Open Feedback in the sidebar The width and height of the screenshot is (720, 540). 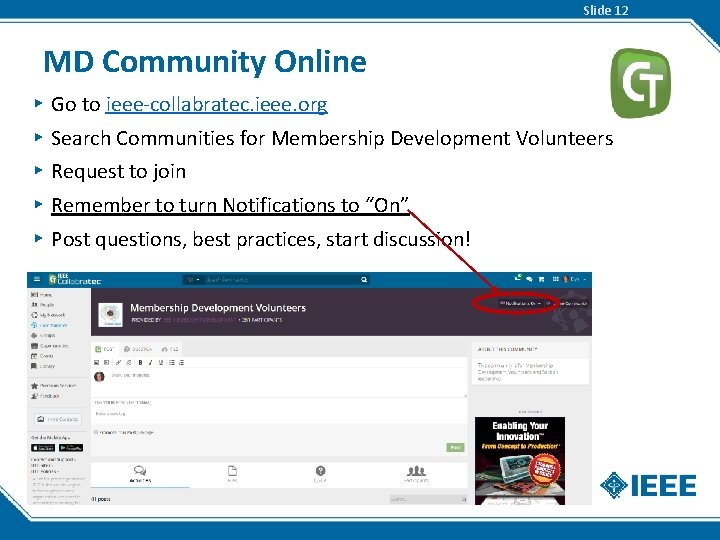45,396
